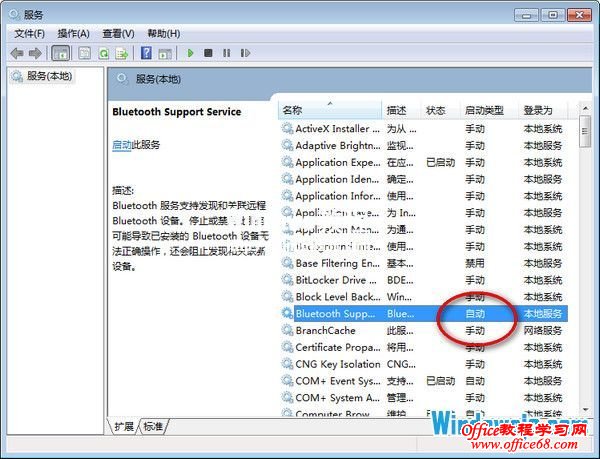Click gear icon of Bluetooth Supp... row
Viewport: 600px width, 459px height.
tap(287, 313)
